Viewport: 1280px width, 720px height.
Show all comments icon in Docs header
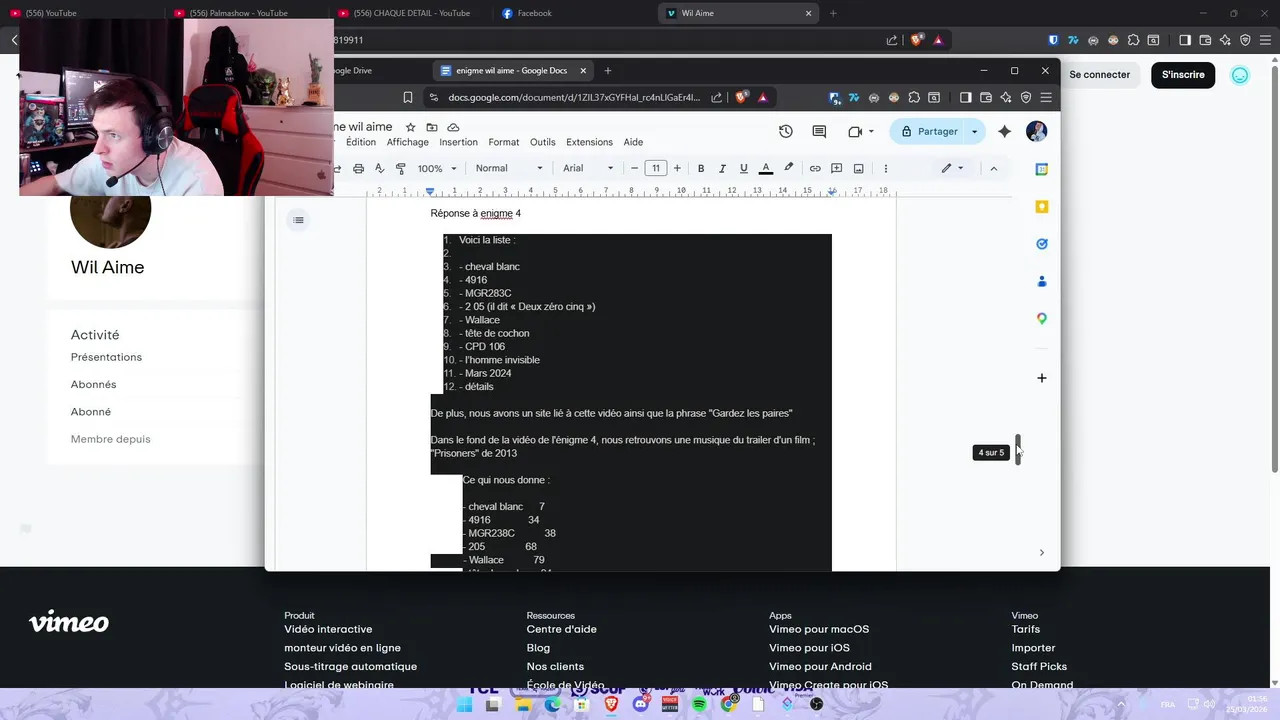click(x=819, y=131)
